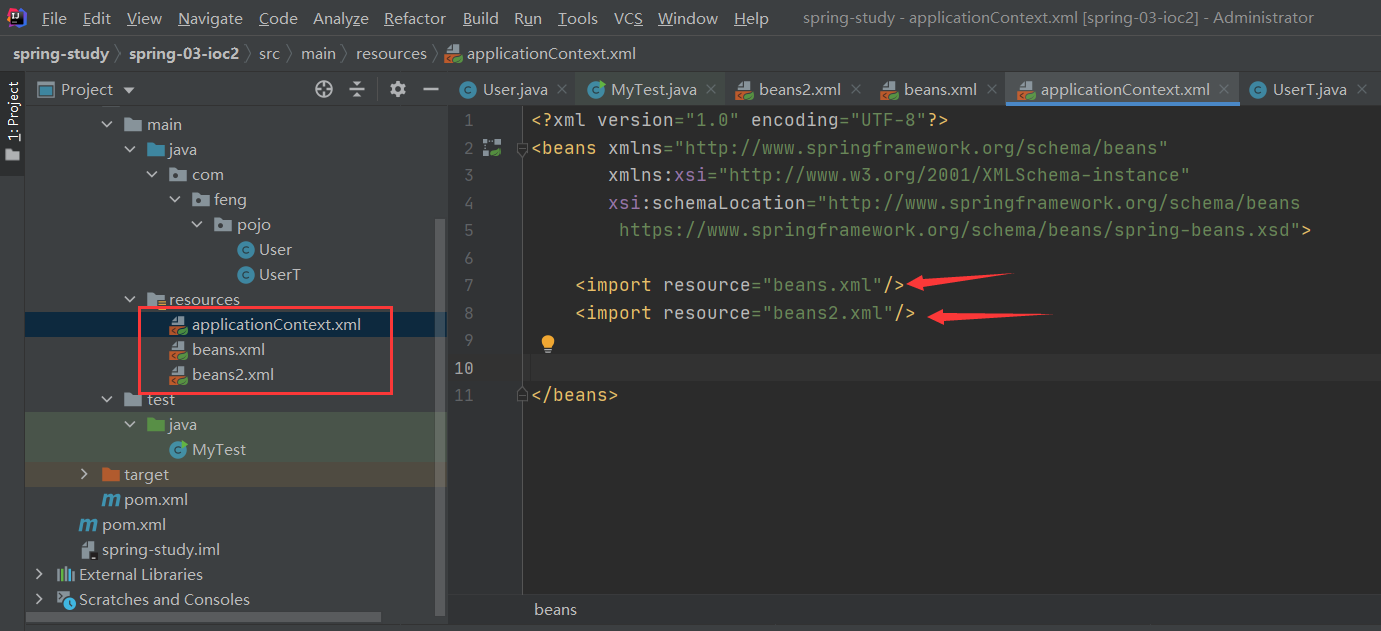Click the Spring bean gutter icon on line 2
1381x631 pixels.
[x=491, y=148]
